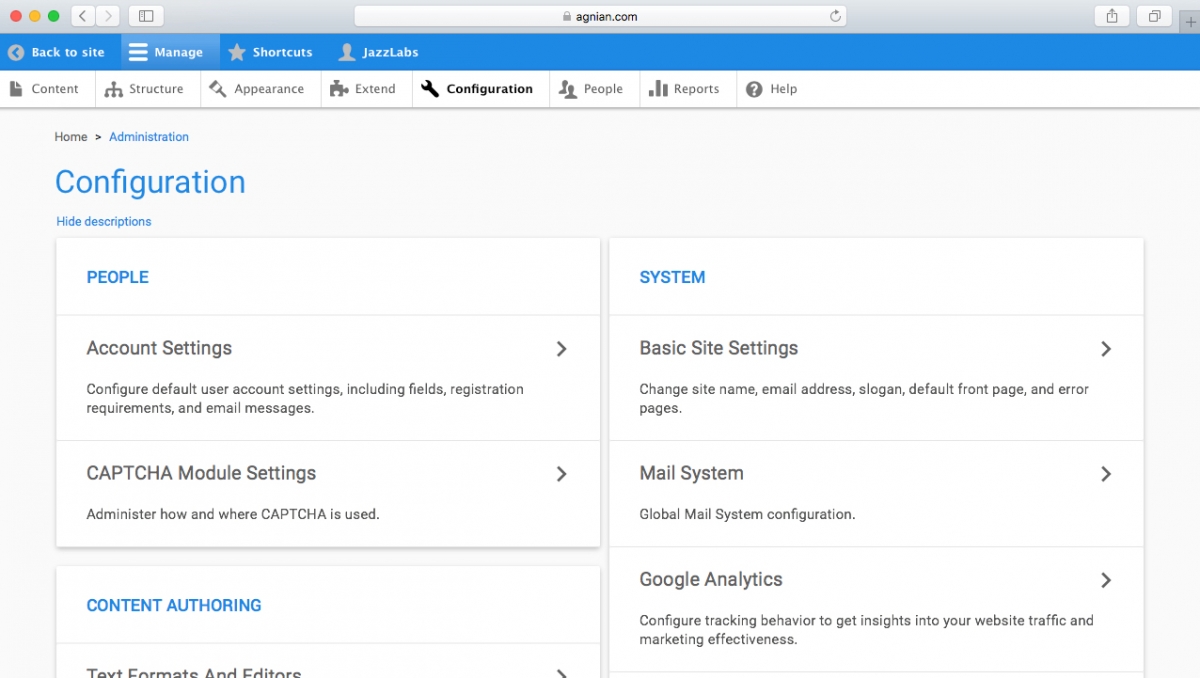Click the Manage hamburger icon
Image resolution: width=1200 pixels, height=678 pixels.
point(138,52)
